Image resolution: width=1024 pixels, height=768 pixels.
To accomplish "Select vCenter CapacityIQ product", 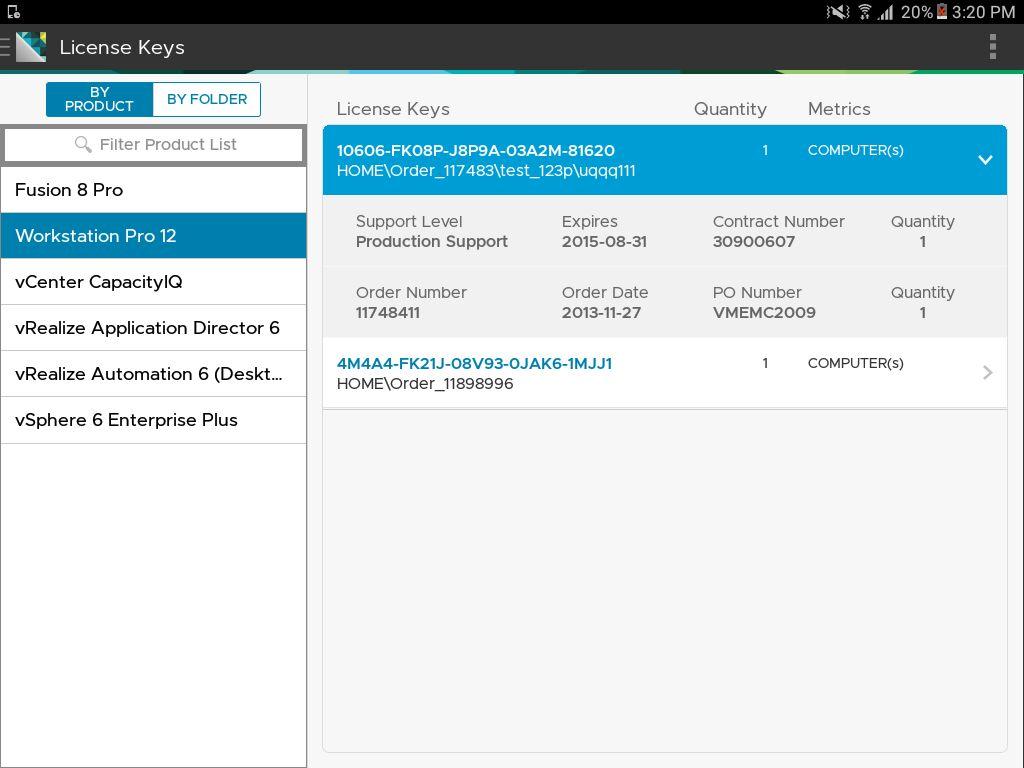I will click(153, 281).
